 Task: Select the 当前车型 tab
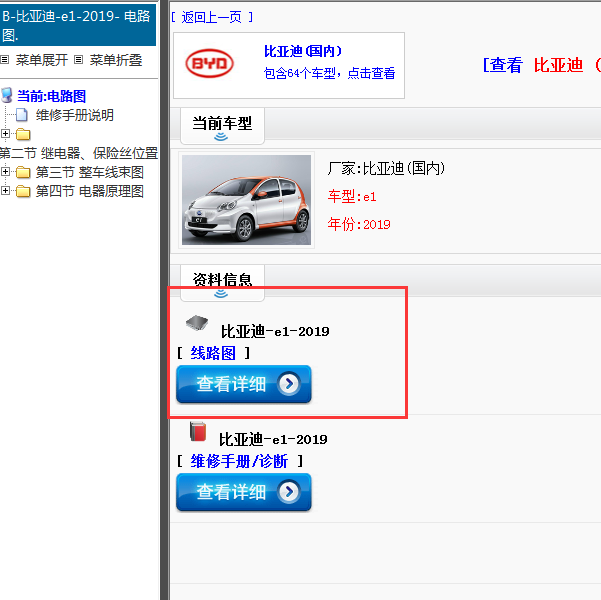coord(222,127)
